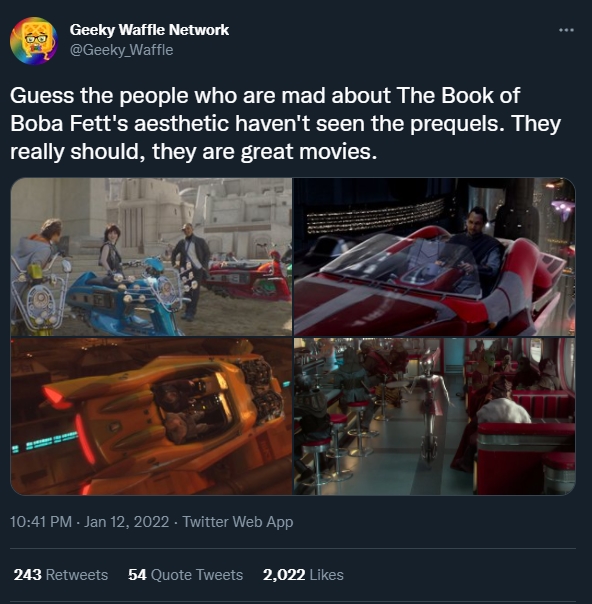View the red airspeeder photo thumbnail
592x604 pixels.
pos(434,257)
